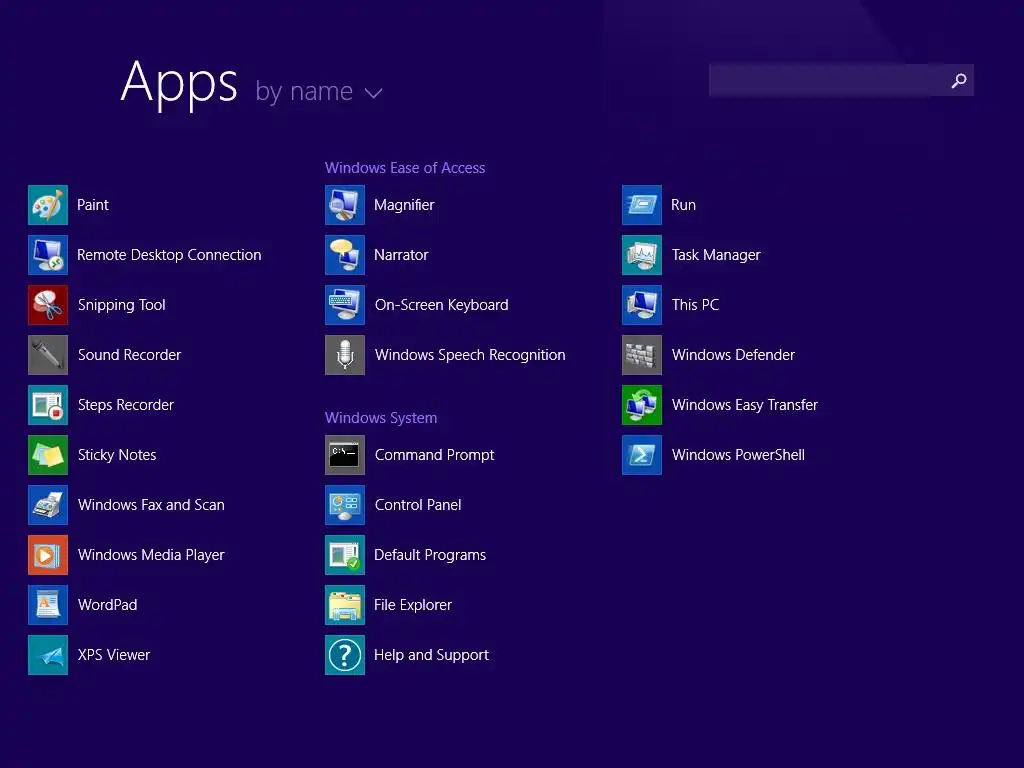Click the 'Steps Recorder' label
The width and height of the screenshot is (1024, 768).
coord(126,405)
